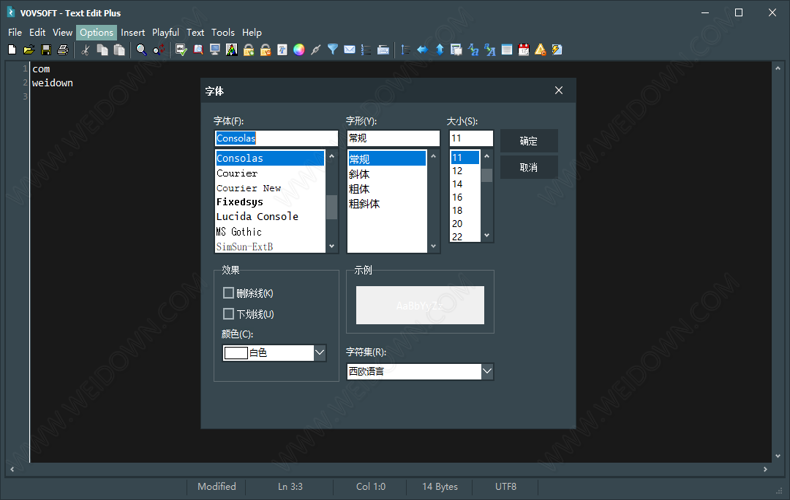Click the red calendar toolbar icon
This screenshot has height=500, width=790.
[523, 49]
